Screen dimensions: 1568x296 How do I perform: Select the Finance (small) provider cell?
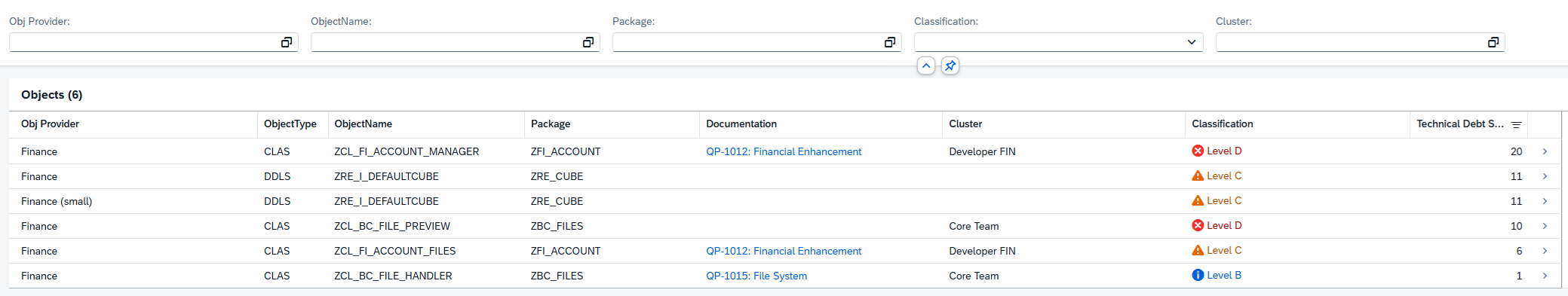[57, 201]
